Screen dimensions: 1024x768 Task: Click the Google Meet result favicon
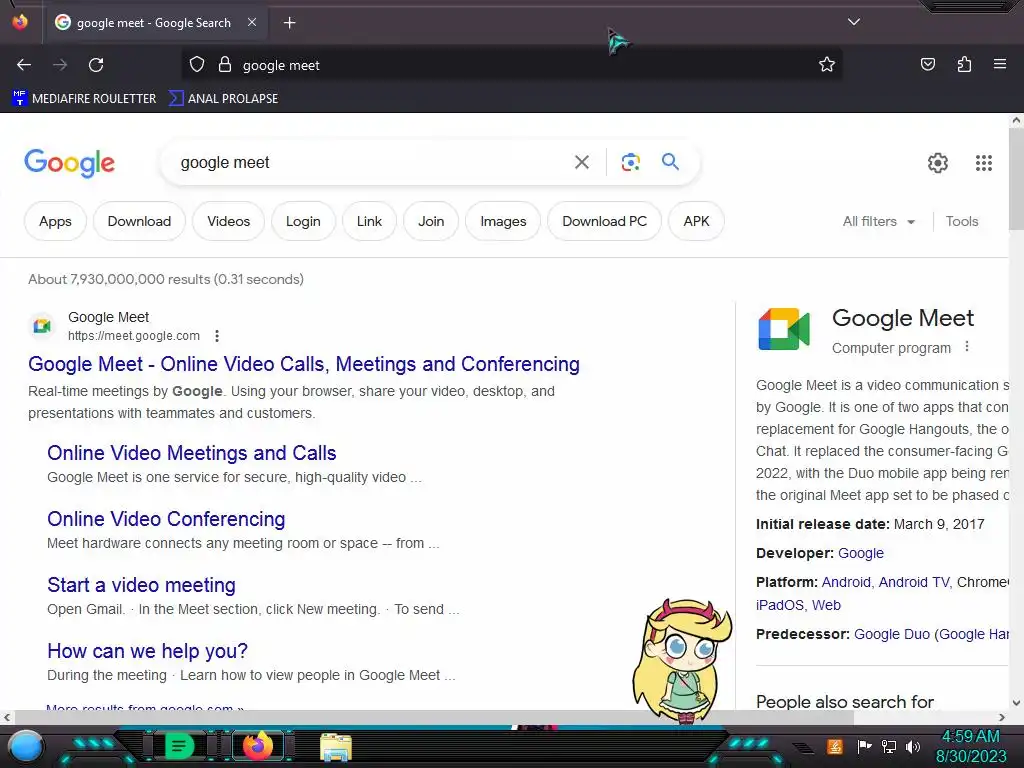42,325
